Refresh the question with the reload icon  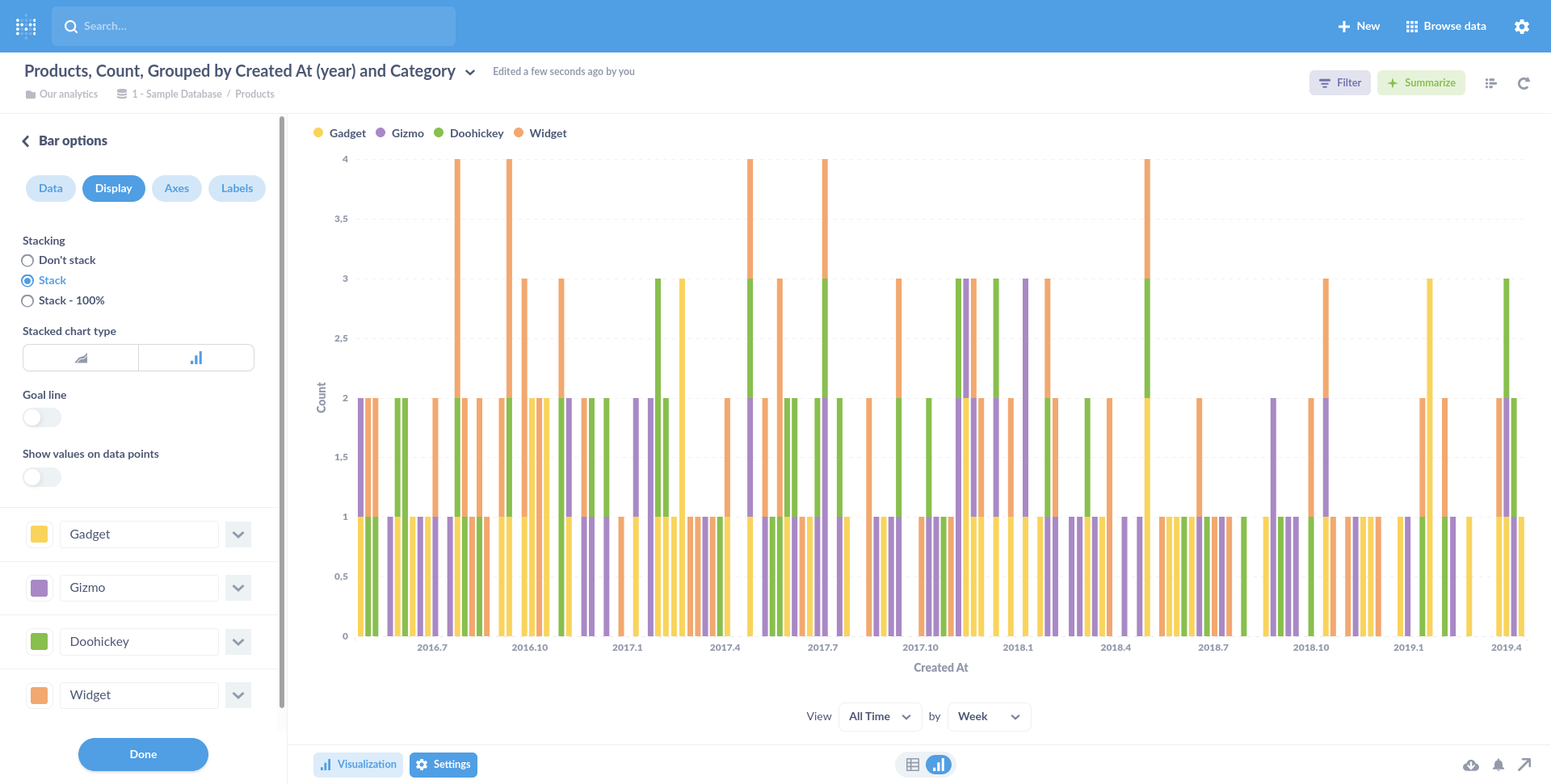[x=1524, y=83]
